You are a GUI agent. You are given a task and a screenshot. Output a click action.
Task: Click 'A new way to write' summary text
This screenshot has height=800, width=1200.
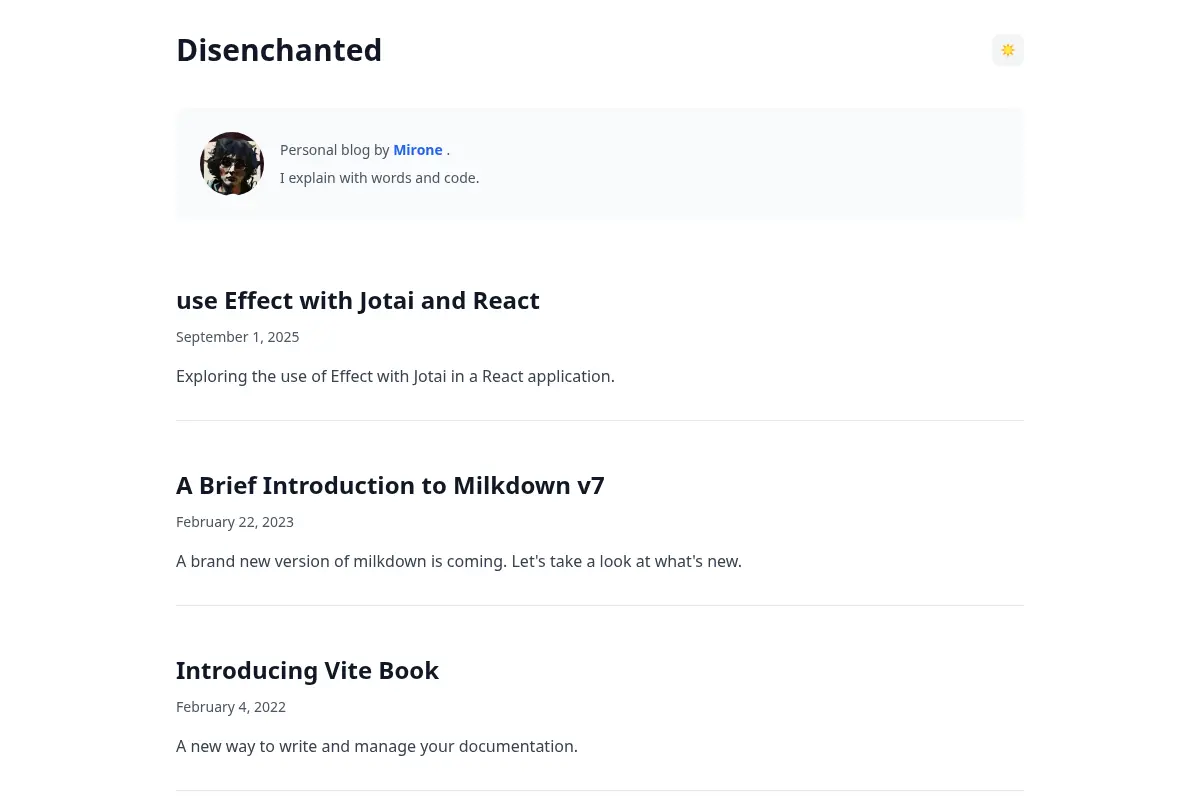pyautogui.click(x=377, y=747)
